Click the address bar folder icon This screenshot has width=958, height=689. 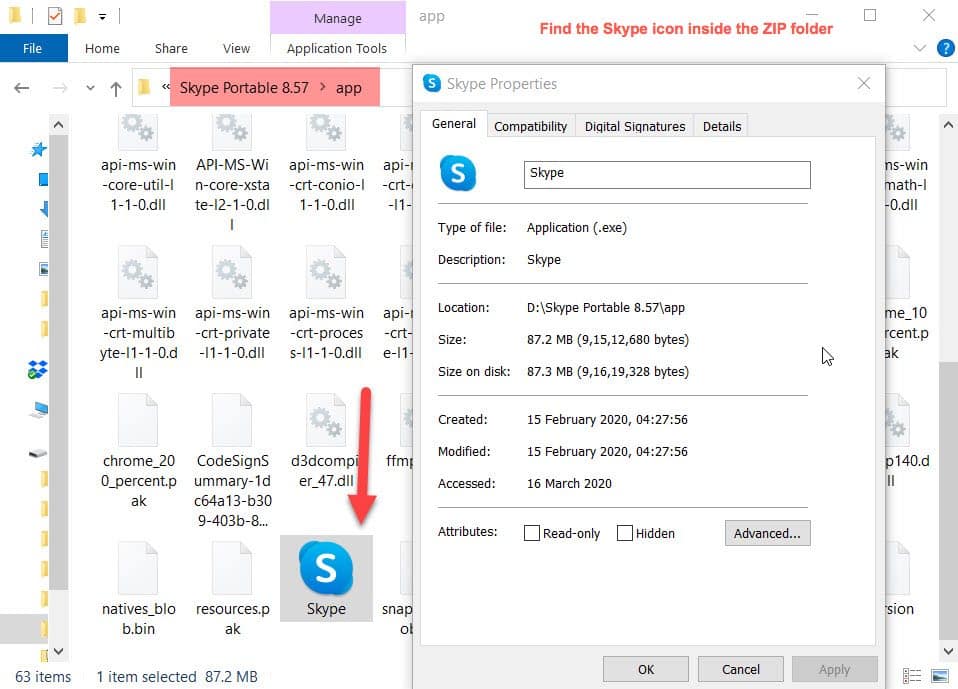(144, 87)
